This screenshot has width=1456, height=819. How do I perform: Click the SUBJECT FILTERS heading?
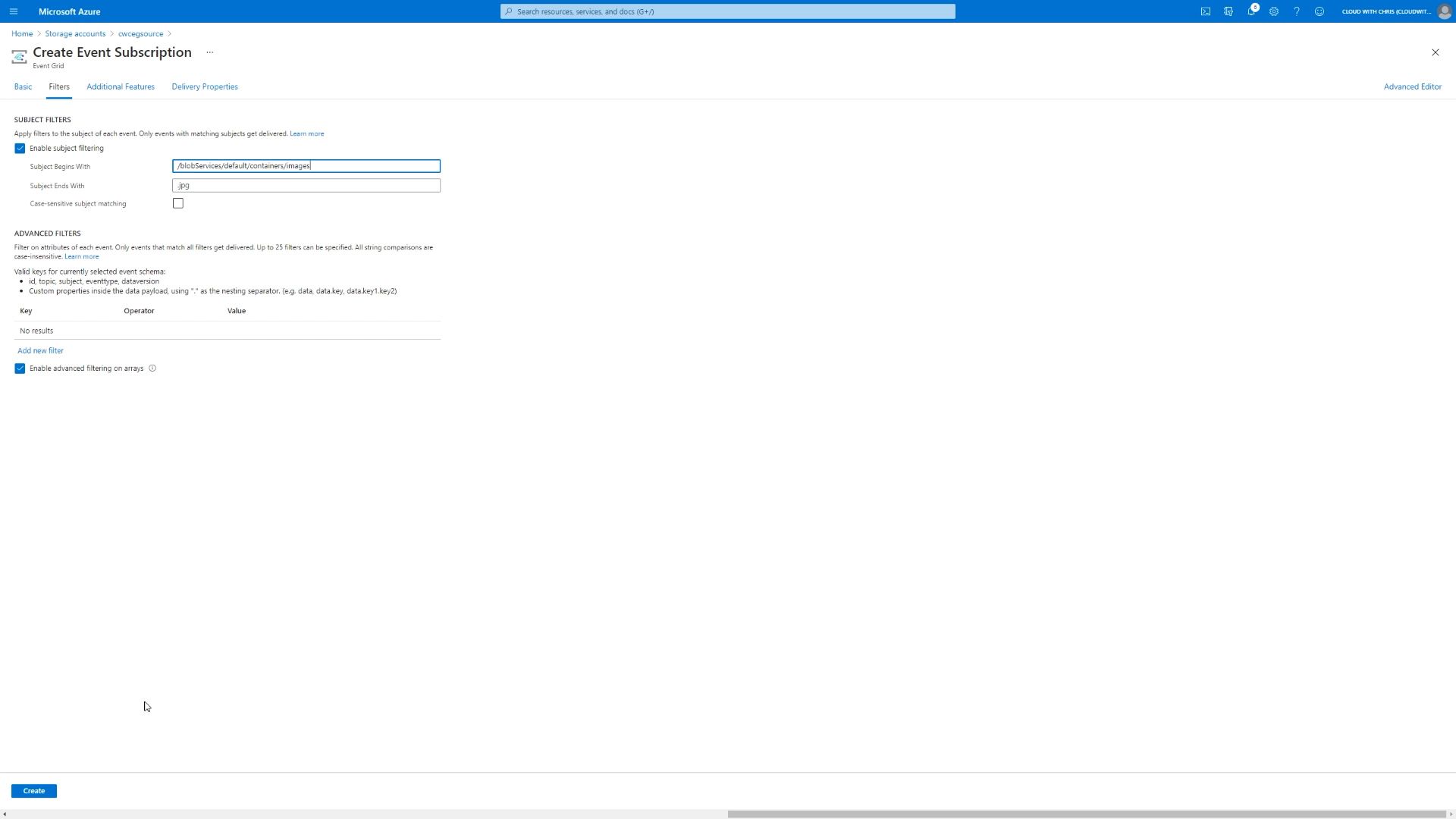tap(42, 120)
